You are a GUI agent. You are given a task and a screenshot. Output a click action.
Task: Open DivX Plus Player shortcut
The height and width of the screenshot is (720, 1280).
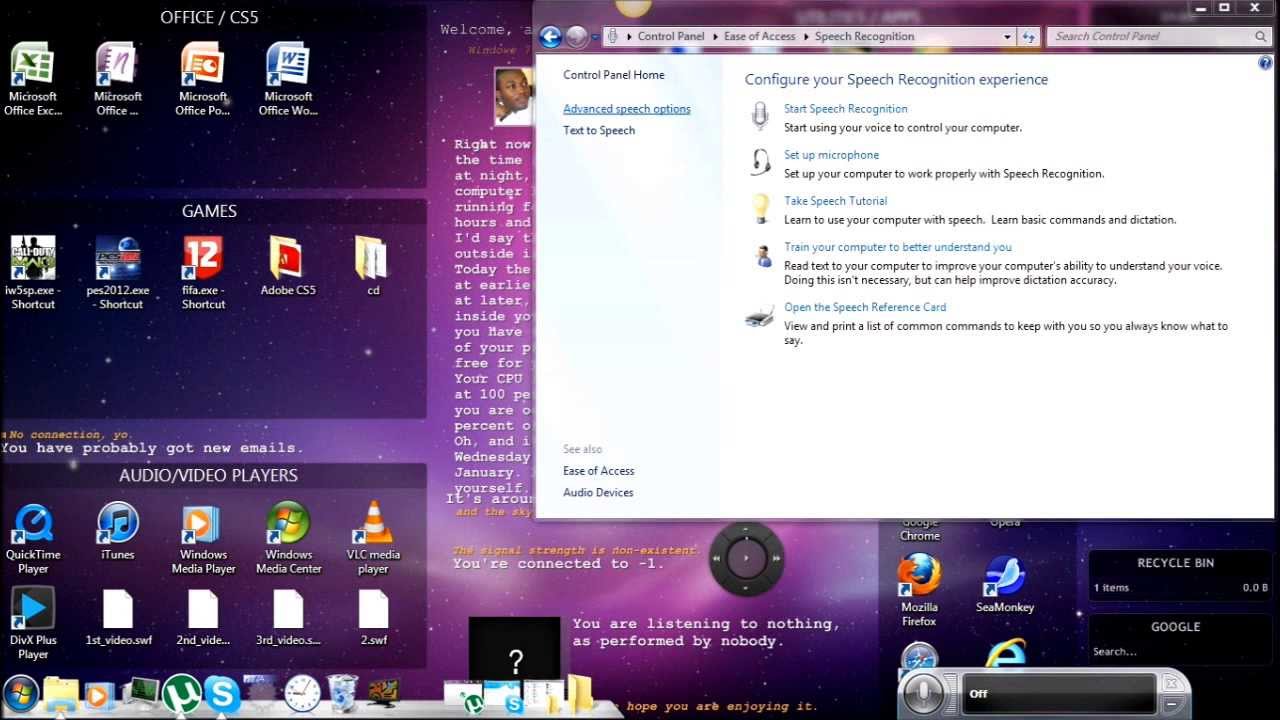[x=33, y=624]
